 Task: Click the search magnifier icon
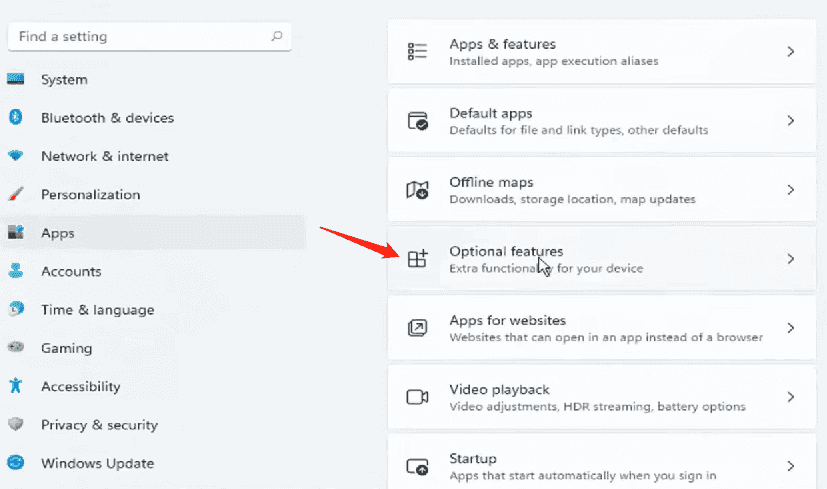pyautogui.click(x=277, y=36)
